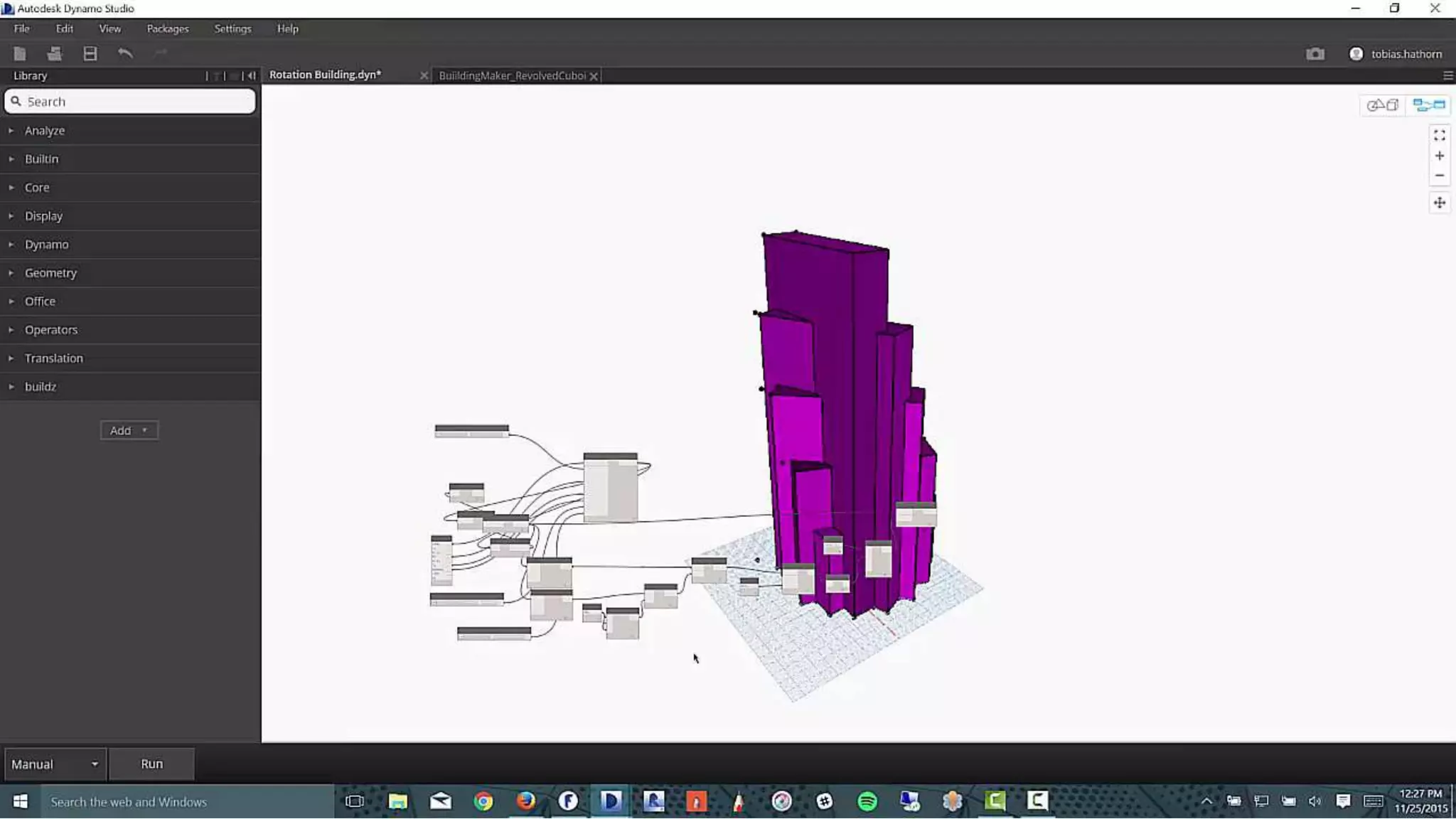Switch to 3D geometry background preview
The height and width of the screenshot is (819, 1456).
[x=1383, y=105]
